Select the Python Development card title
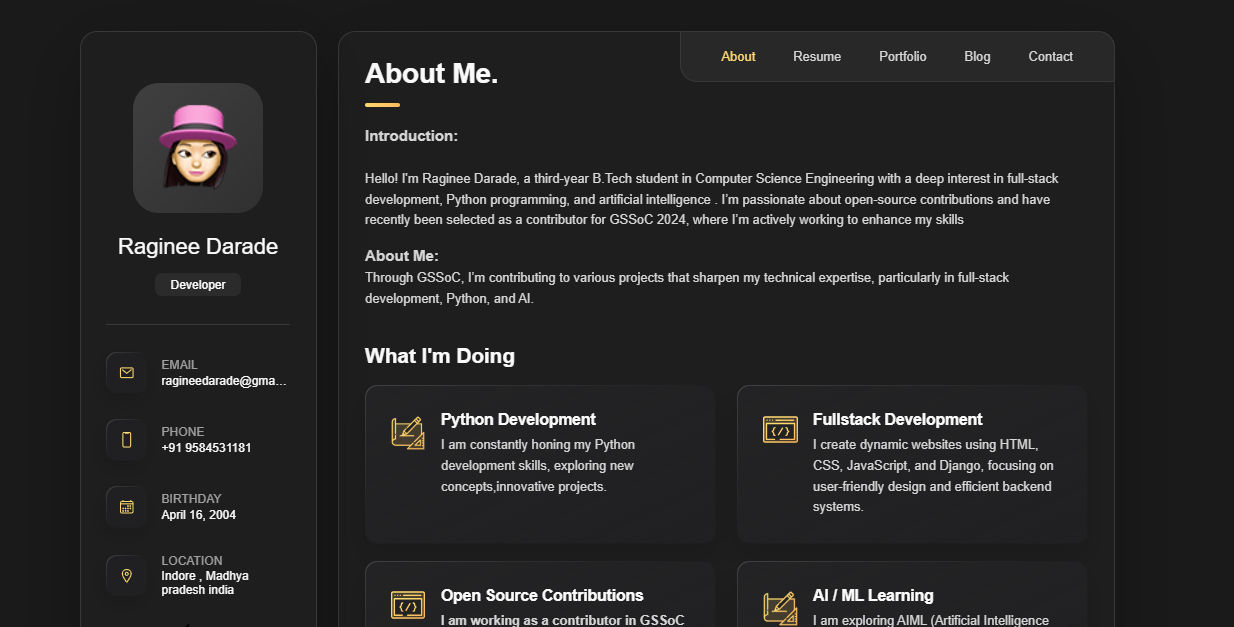 (x=518, y=419)
